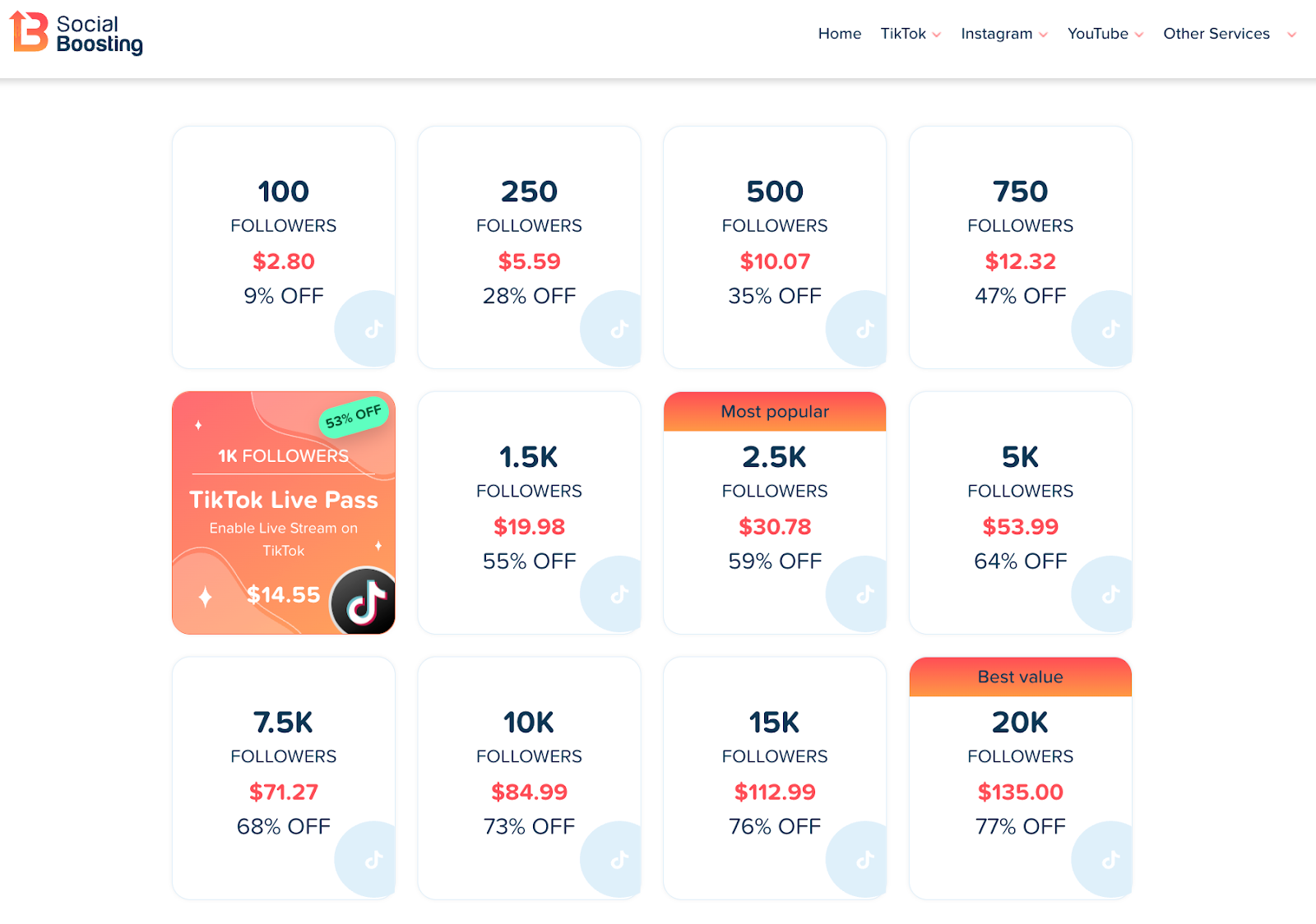Screen dimensions: 1316x924
Task: Select the 500 followers package price
Action: point(775,261)
